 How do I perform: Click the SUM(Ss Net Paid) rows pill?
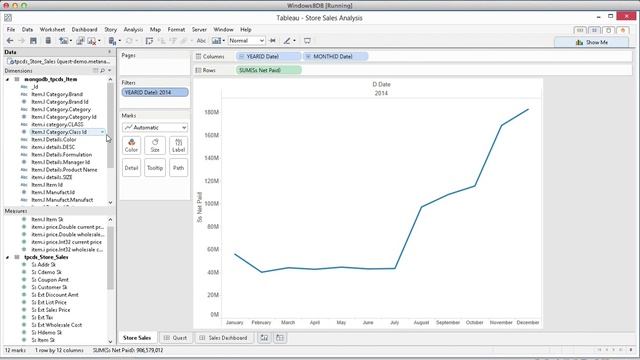click(x=269, y=70)
